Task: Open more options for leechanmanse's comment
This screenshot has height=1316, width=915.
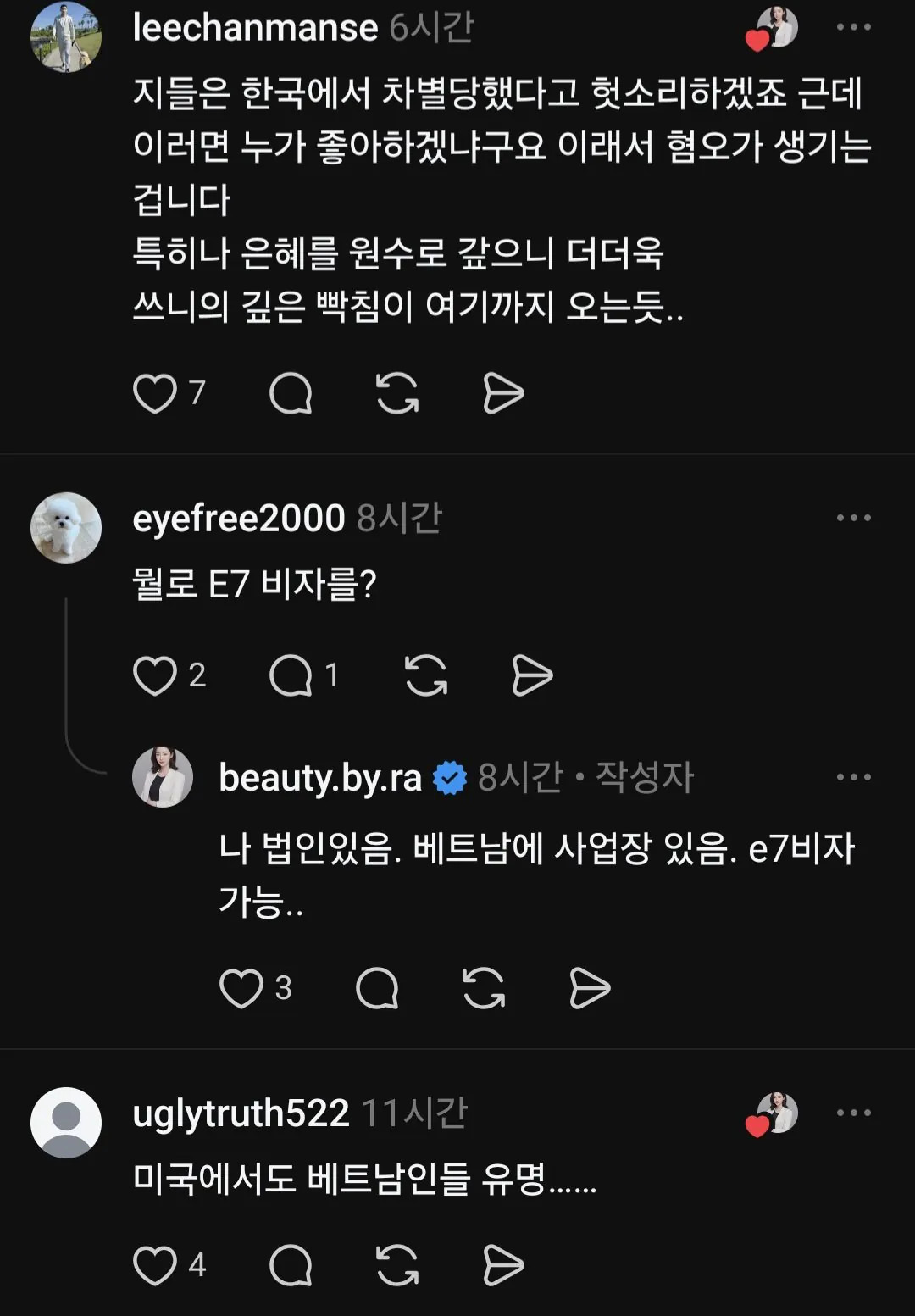Action: 853,27
